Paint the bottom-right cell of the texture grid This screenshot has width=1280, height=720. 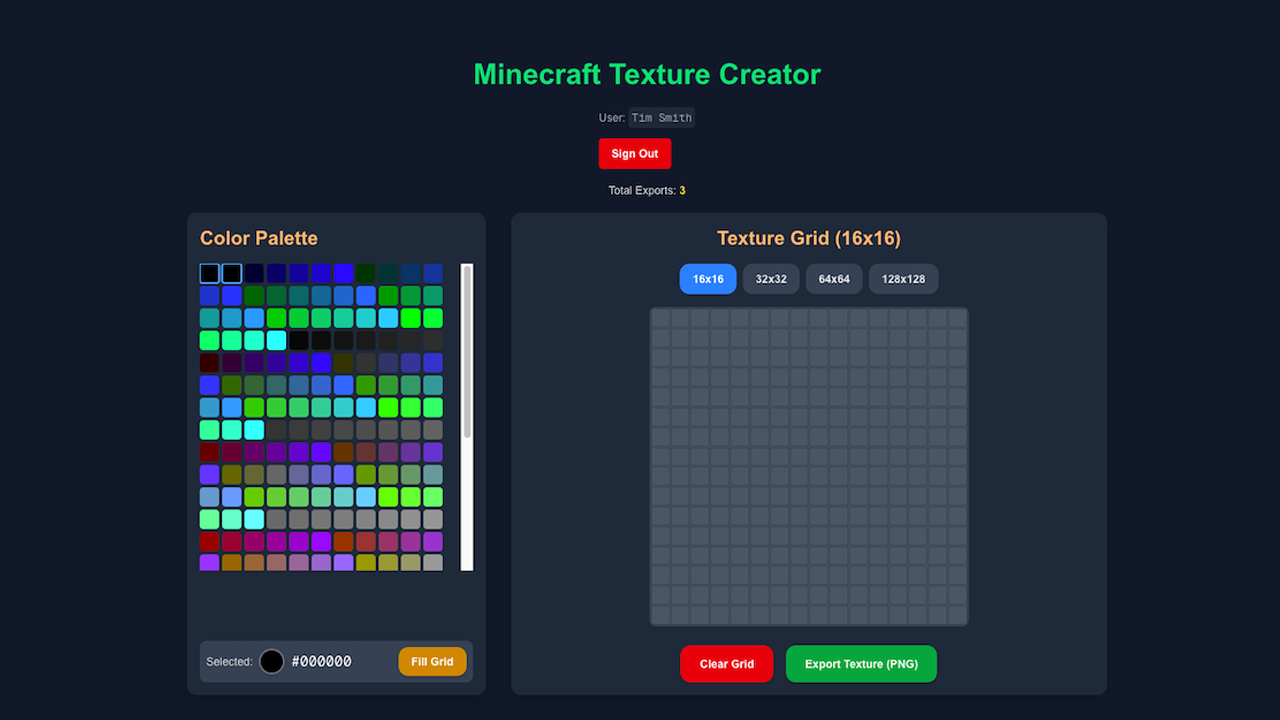[x=957, y=615]
